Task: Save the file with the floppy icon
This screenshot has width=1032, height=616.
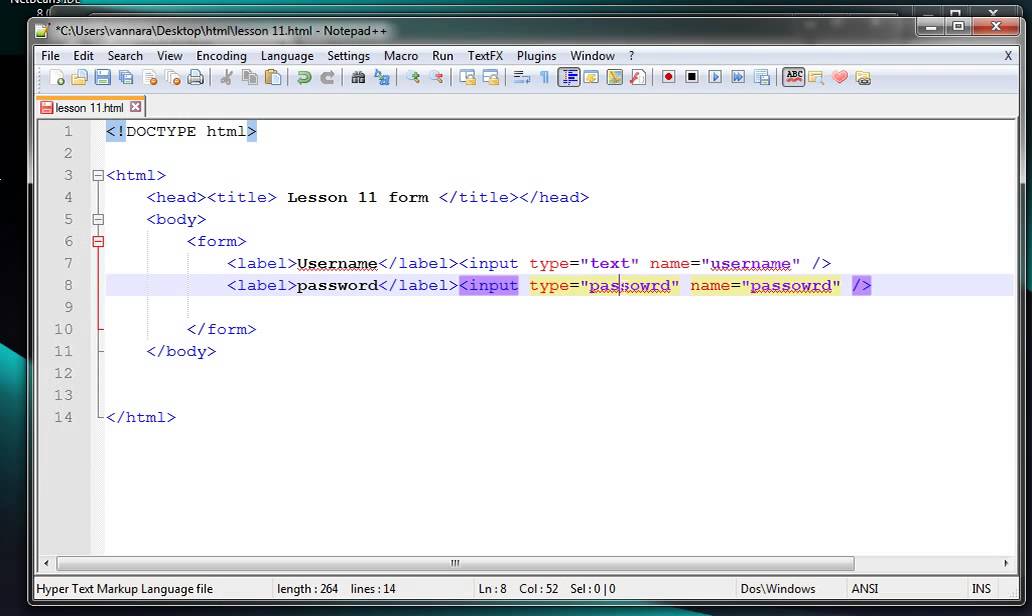Action: click(x=103, y=78)
